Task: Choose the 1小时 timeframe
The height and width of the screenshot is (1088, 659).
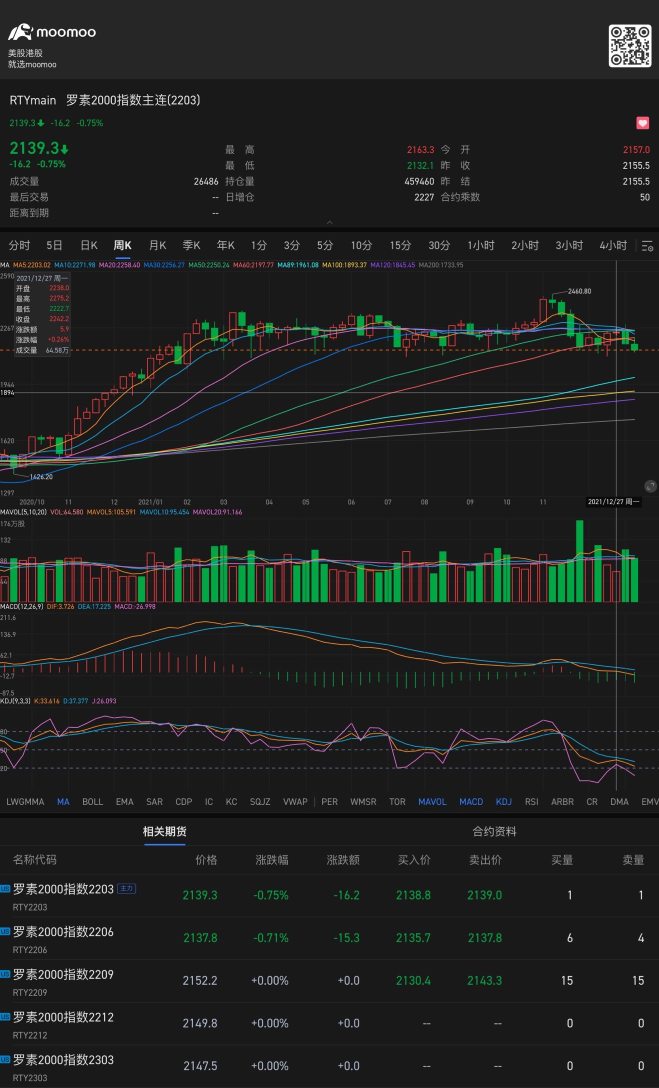Action: (x=481, y=246)
